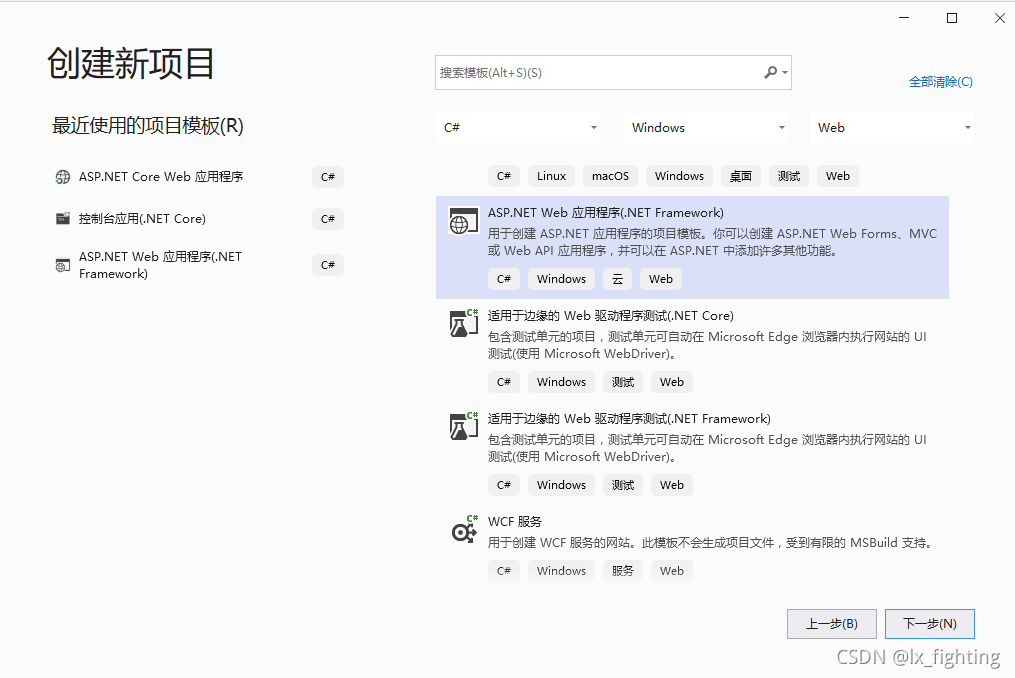Click 全部清除(C) to clear all filters
1015x678 pixels.
click(x=941, y=82)
